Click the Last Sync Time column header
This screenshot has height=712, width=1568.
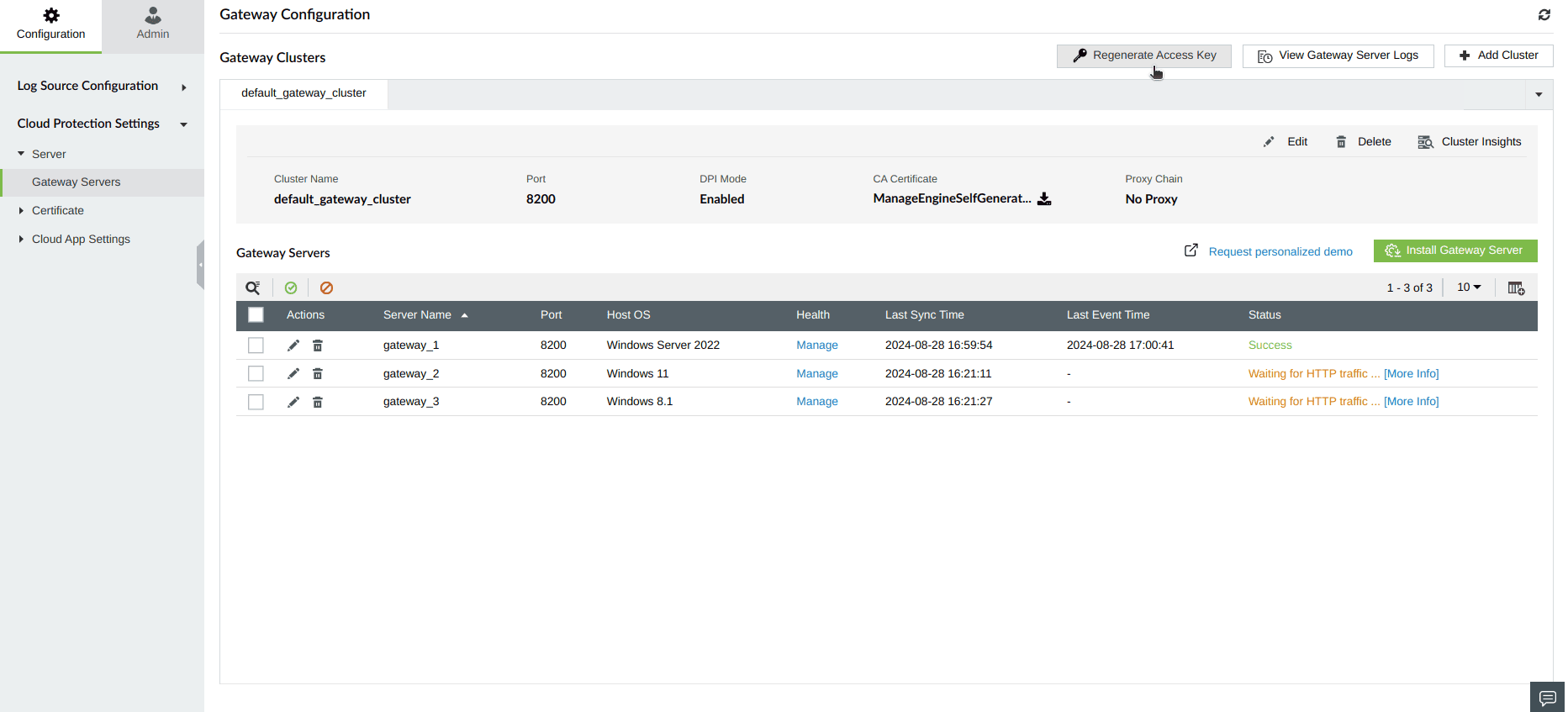(925, 315)
